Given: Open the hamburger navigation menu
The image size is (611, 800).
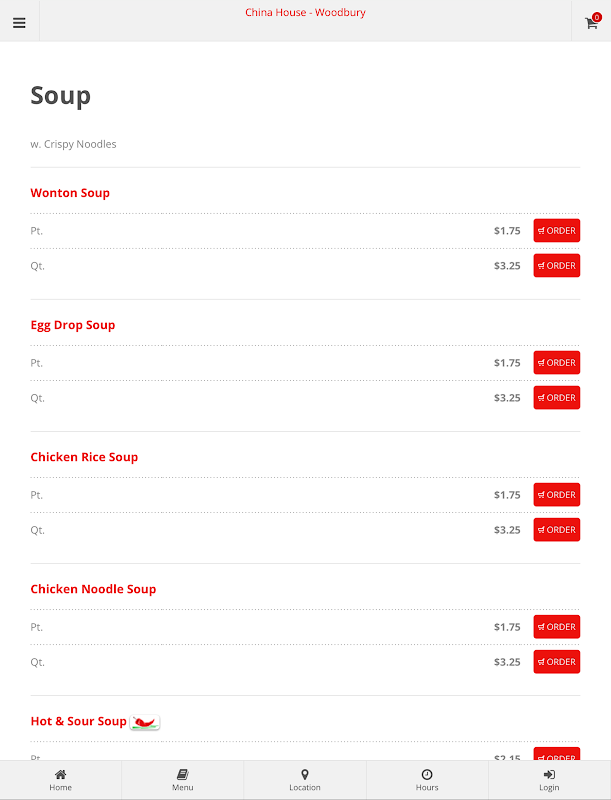Looking at the screenshot, I should tap(19, 22).
